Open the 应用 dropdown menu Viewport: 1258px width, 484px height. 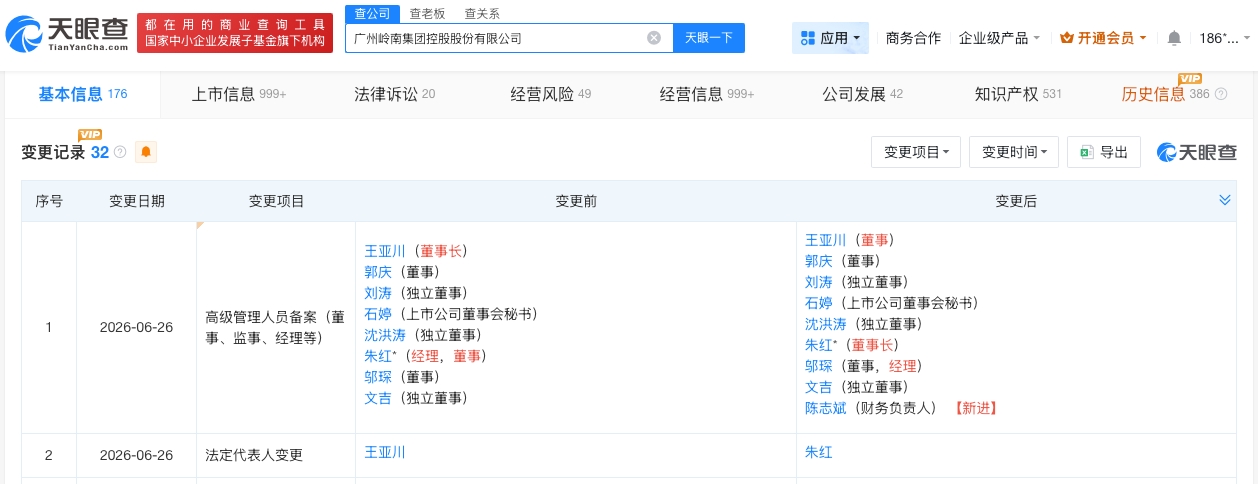[x=830, y=38]
